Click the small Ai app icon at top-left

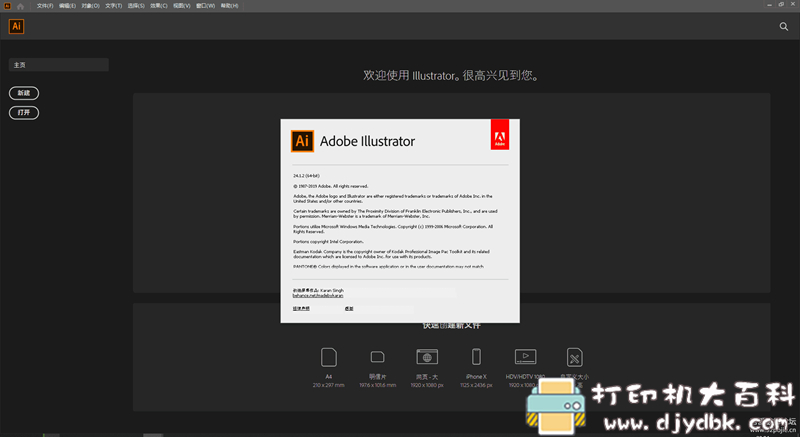pyautogui.click(x=7, y=6)
